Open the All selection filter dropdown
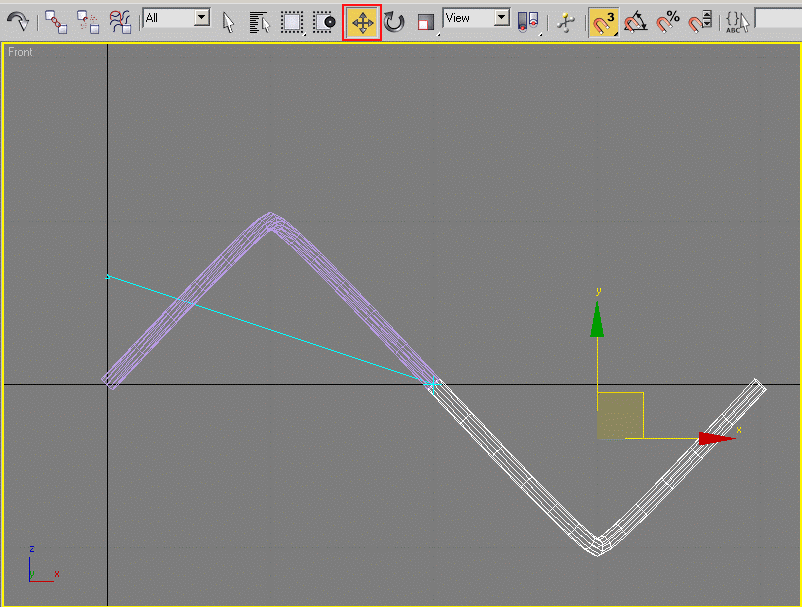 click(176, 18)
